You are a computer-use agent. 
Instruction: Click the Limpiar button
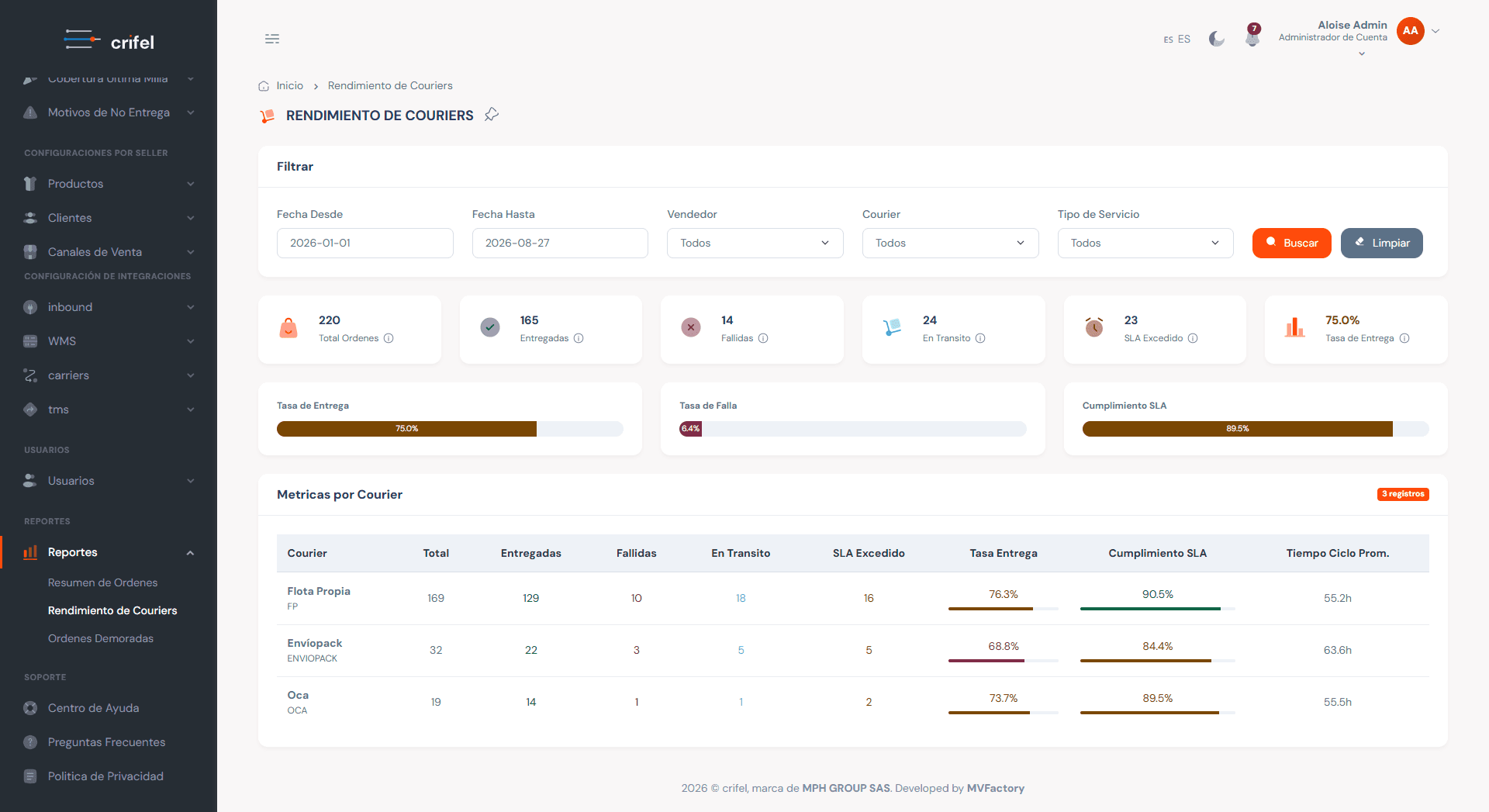1381,243
